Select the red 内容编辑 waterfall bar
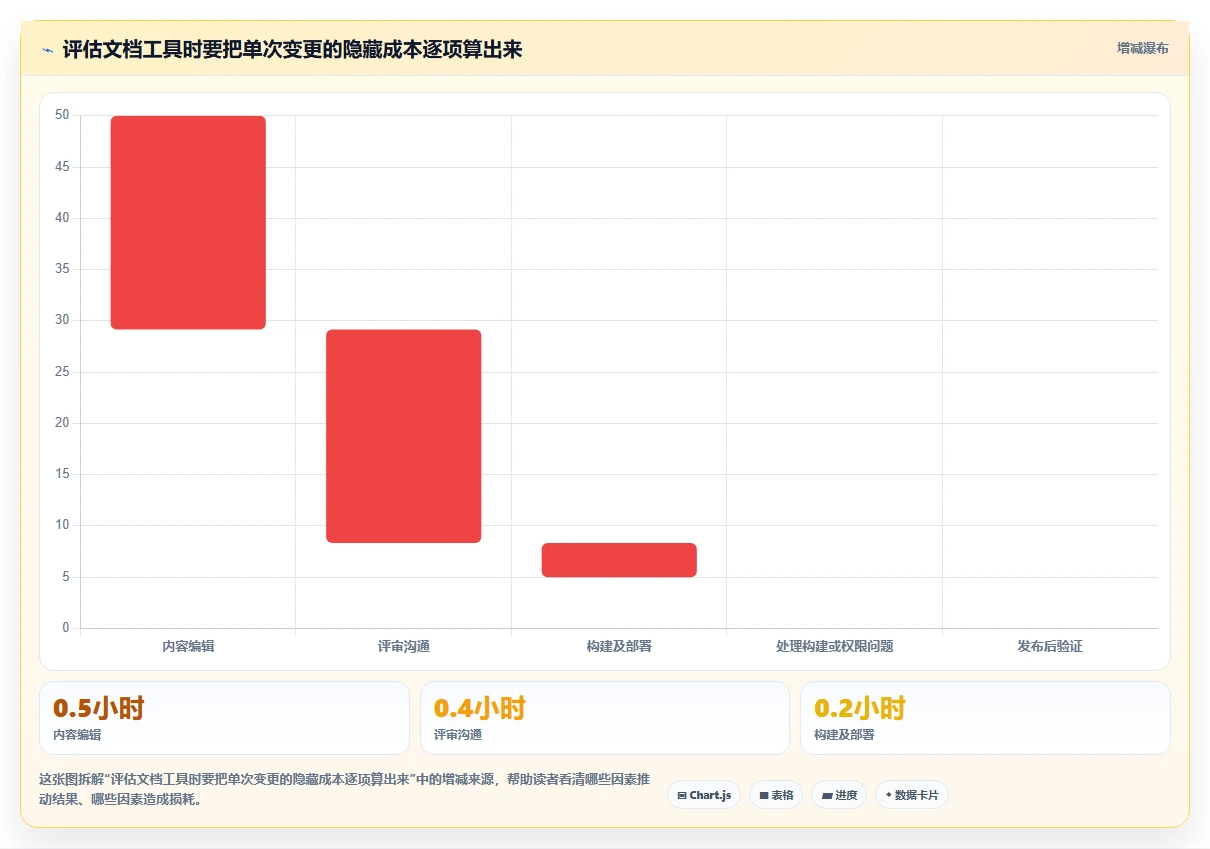Screen dimensions: 1210x849 [188, 222]
